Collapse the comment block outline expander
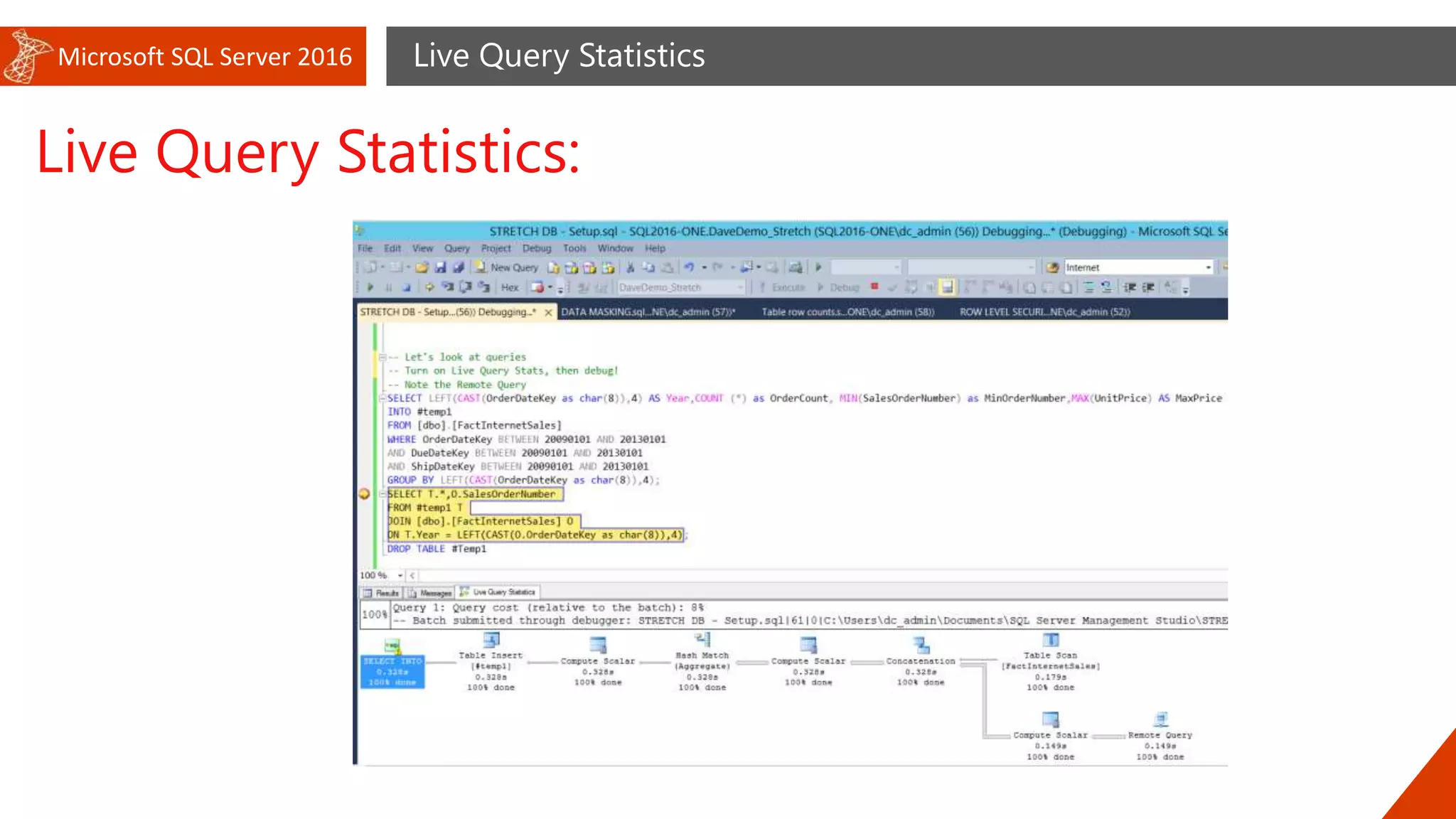The image size is (1456, 819). click(382, 357)
